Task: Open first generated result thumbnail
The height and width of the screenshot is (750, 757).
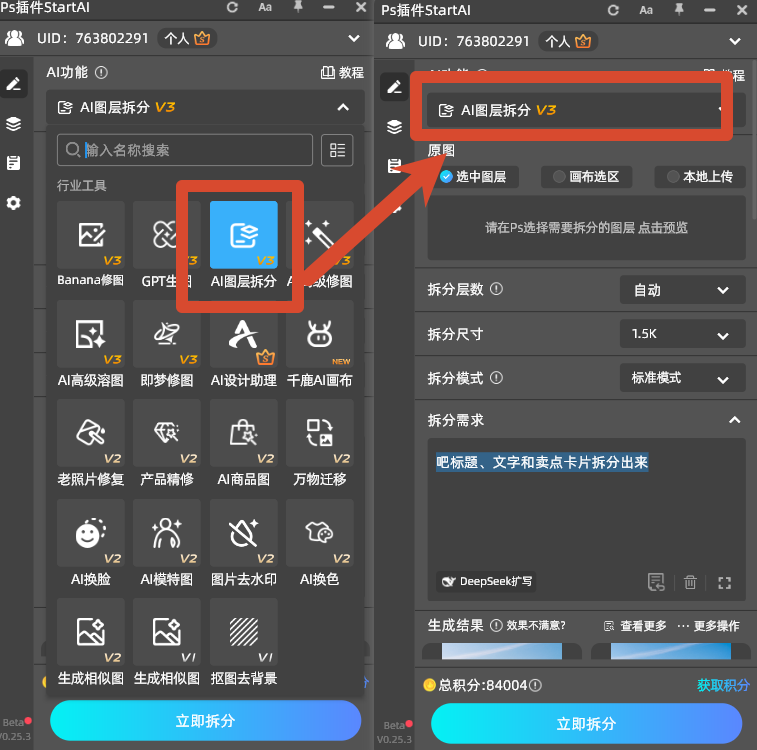Action: coord(502,651)
